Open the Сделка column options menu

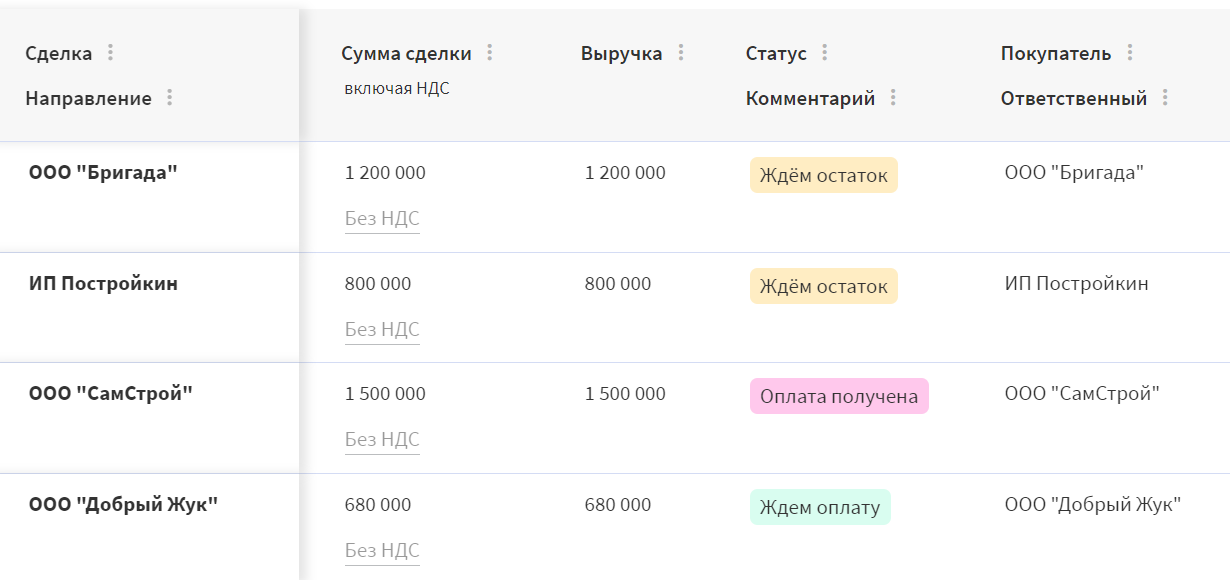[x=110, y=53]
